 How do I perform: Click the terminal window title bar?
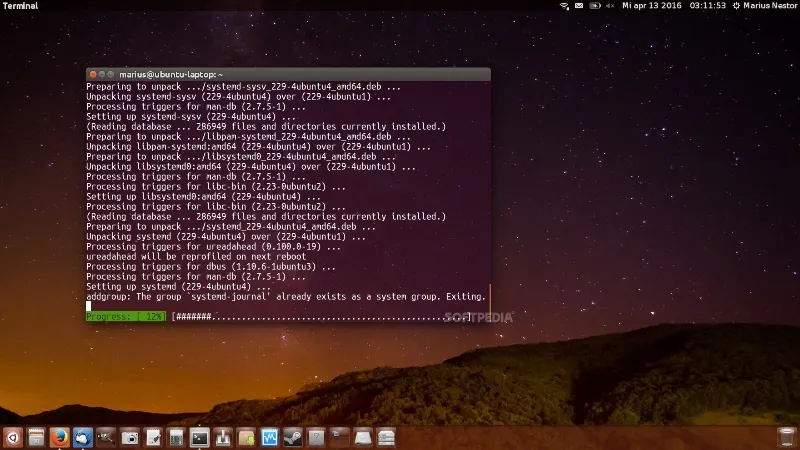coord(300,74)
